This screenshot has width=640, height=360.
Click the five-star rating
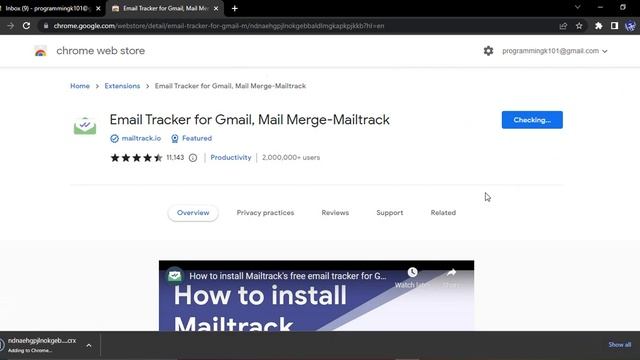pyautogui.click(x=136, y=158)
